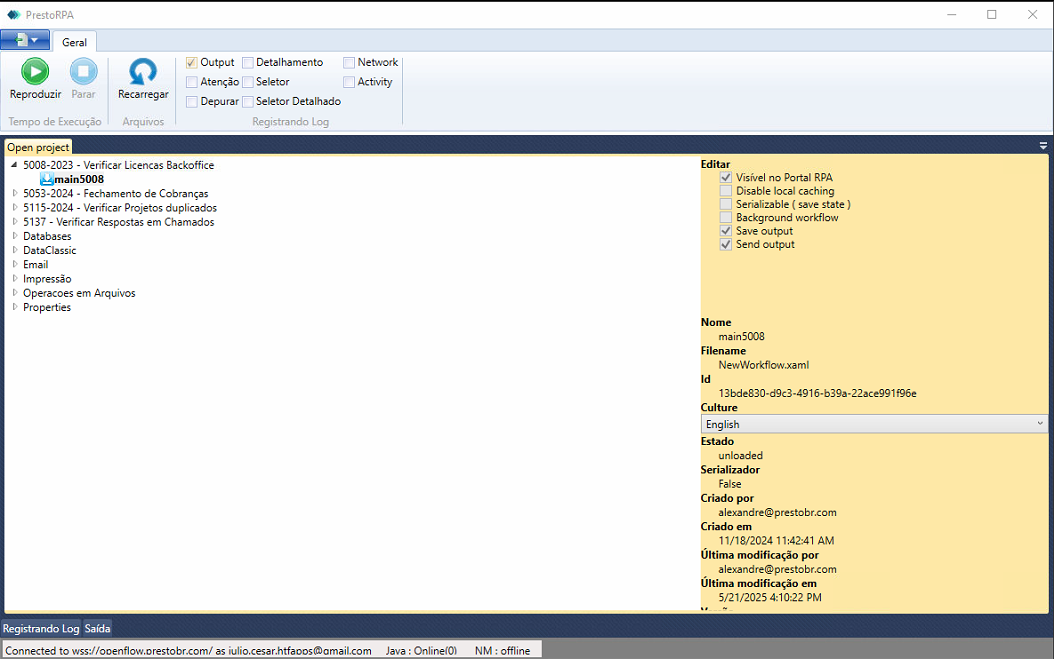
Task: Click the panel pin icon at top right
Action: click(1043, 146)
